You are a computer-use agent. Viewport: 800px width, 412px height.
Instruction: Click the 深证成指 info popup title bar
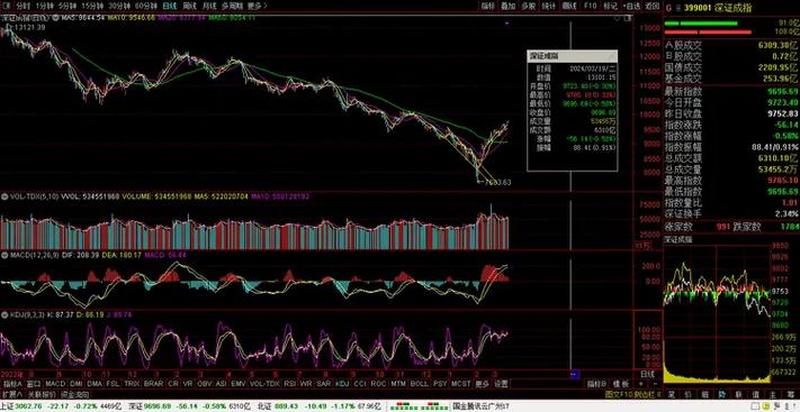pos(572,56)
